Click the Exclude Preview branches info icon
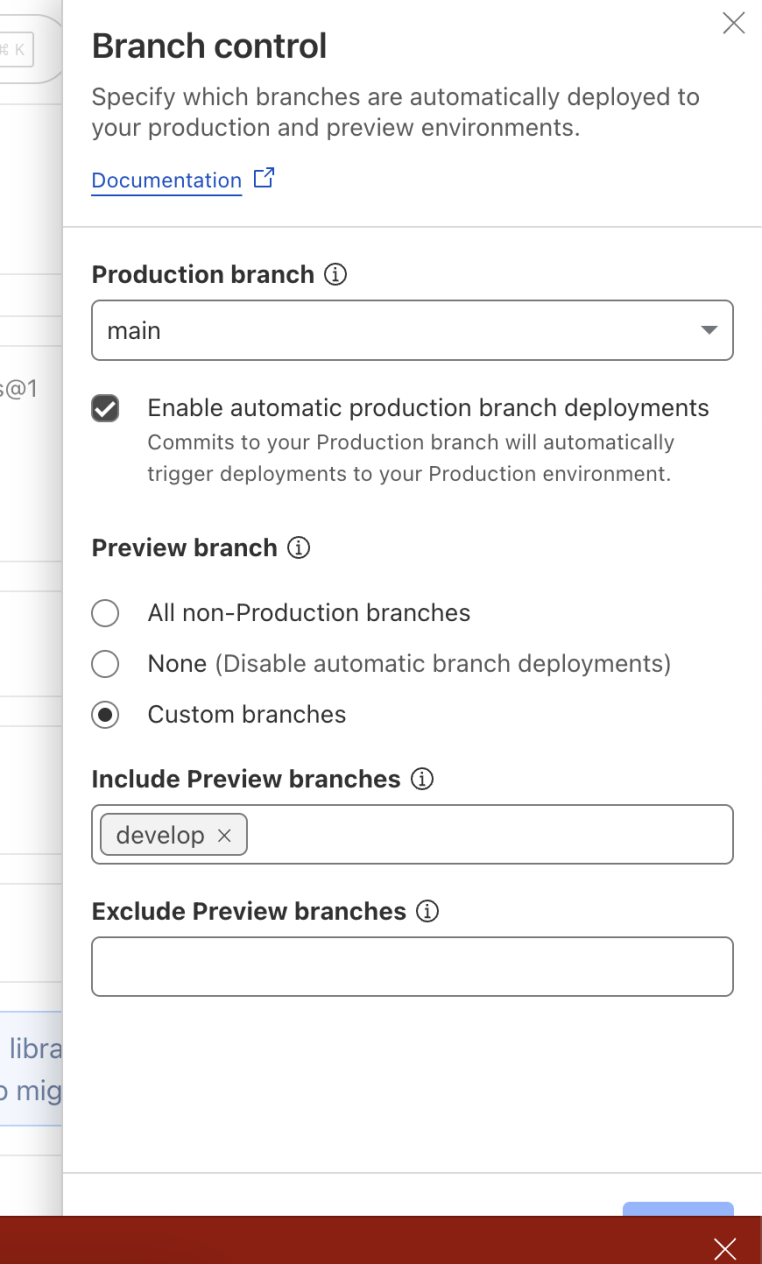Screen dimensions: 762x1264 (427, 912)
